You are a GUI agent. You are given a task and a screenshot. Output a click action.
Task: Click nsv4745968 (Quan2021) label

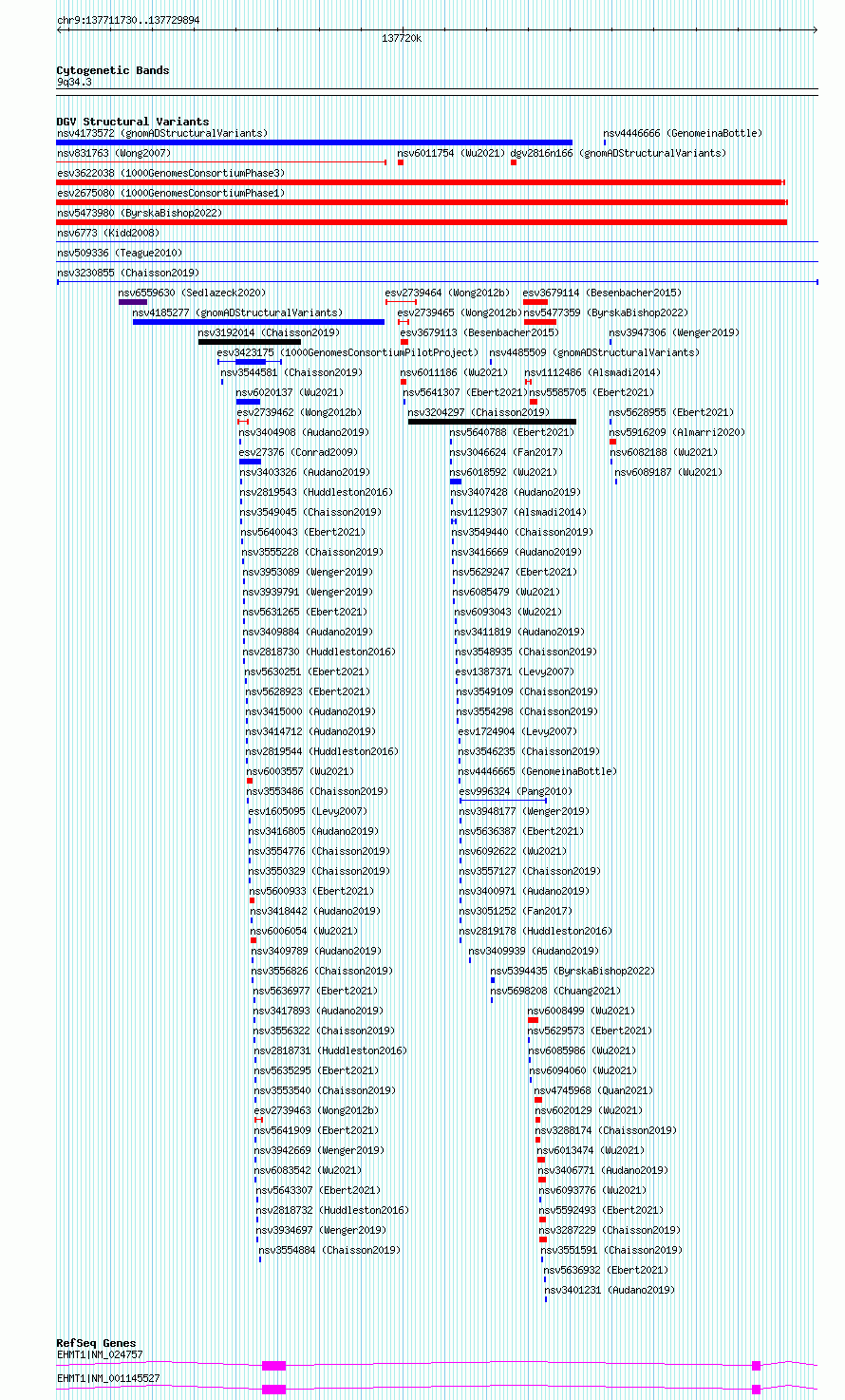(593, 1091)
